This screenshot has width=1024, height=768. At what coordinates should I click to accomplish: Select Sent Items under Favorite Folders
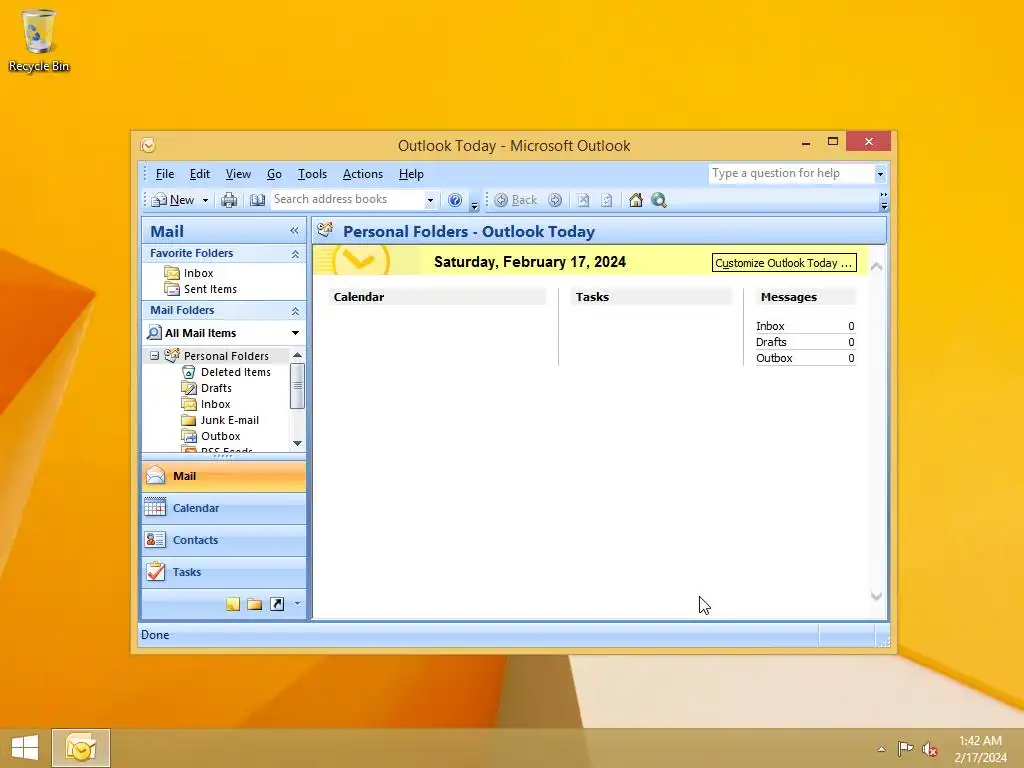[x=210, y=289]
